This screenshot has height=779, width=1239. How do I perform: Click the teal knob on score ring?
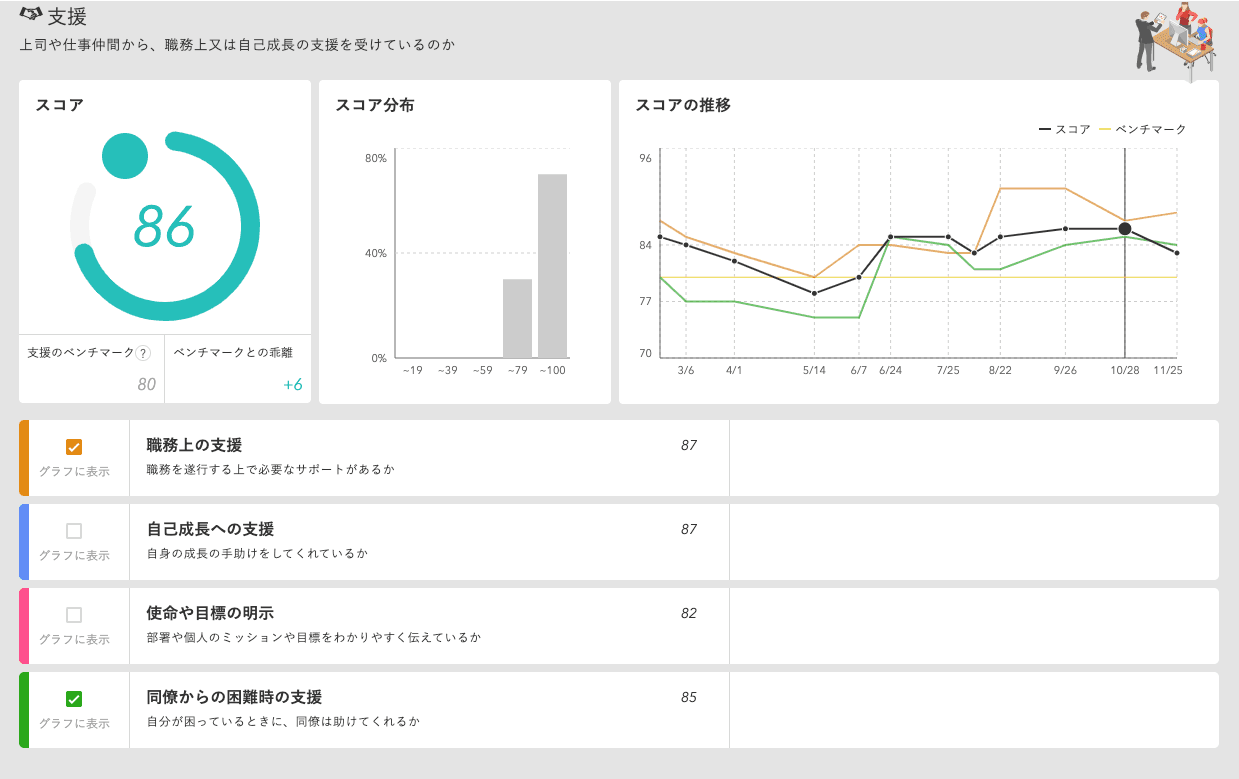125,156
